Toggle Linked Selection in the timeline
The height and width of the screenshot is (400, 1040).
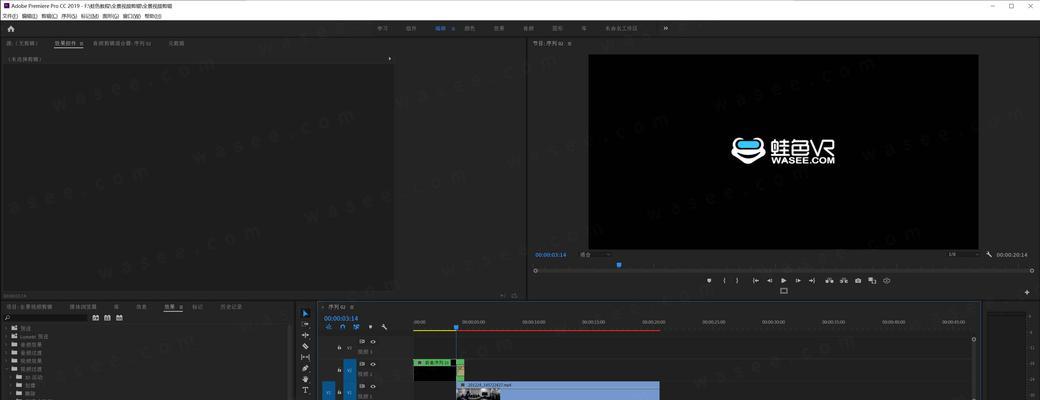tap(356, 327)
